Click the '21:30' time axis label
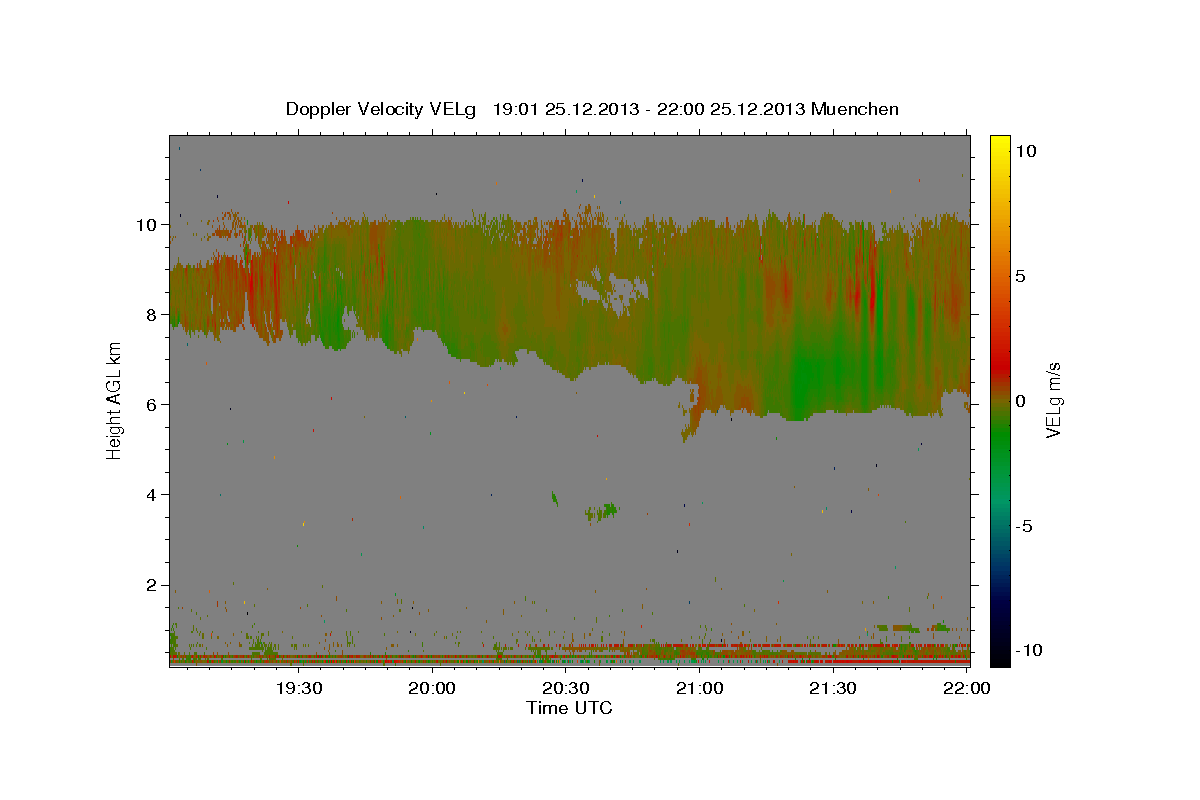The width and height of the screenshot is (1200, 800). pyautogui.click(x=833, y=687)
